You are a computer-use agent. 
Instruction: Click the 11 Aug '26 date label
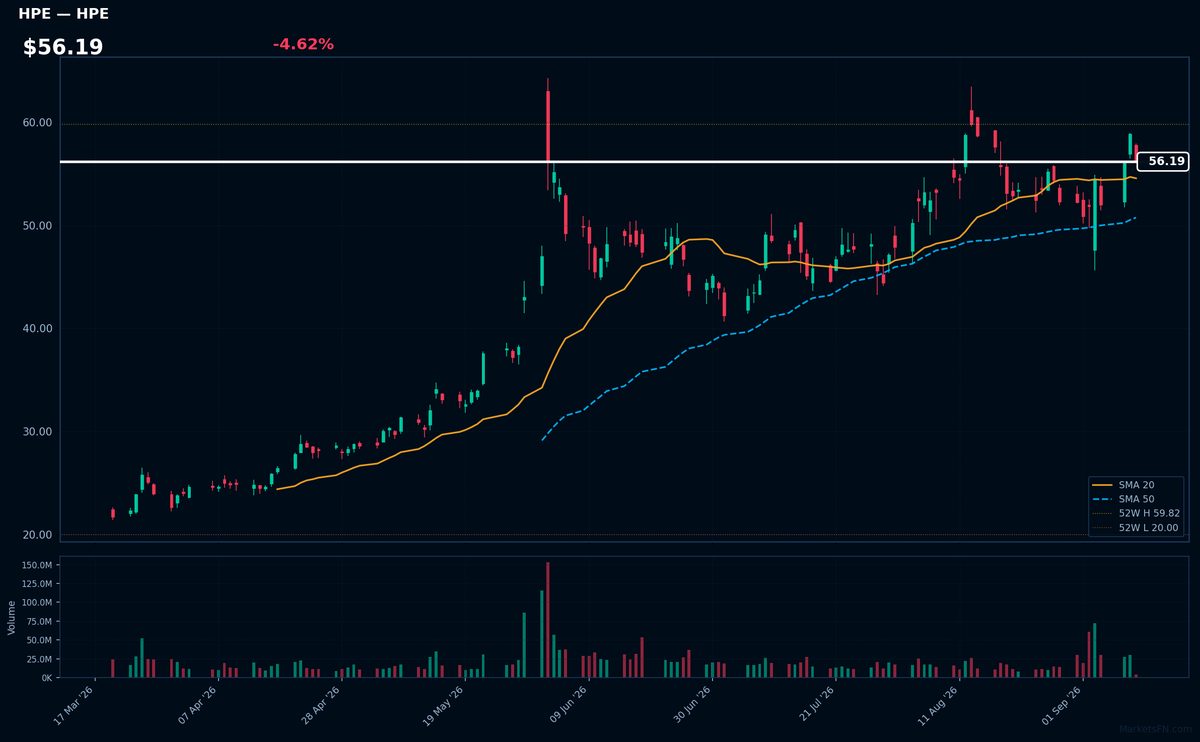(x=938, y=705)
